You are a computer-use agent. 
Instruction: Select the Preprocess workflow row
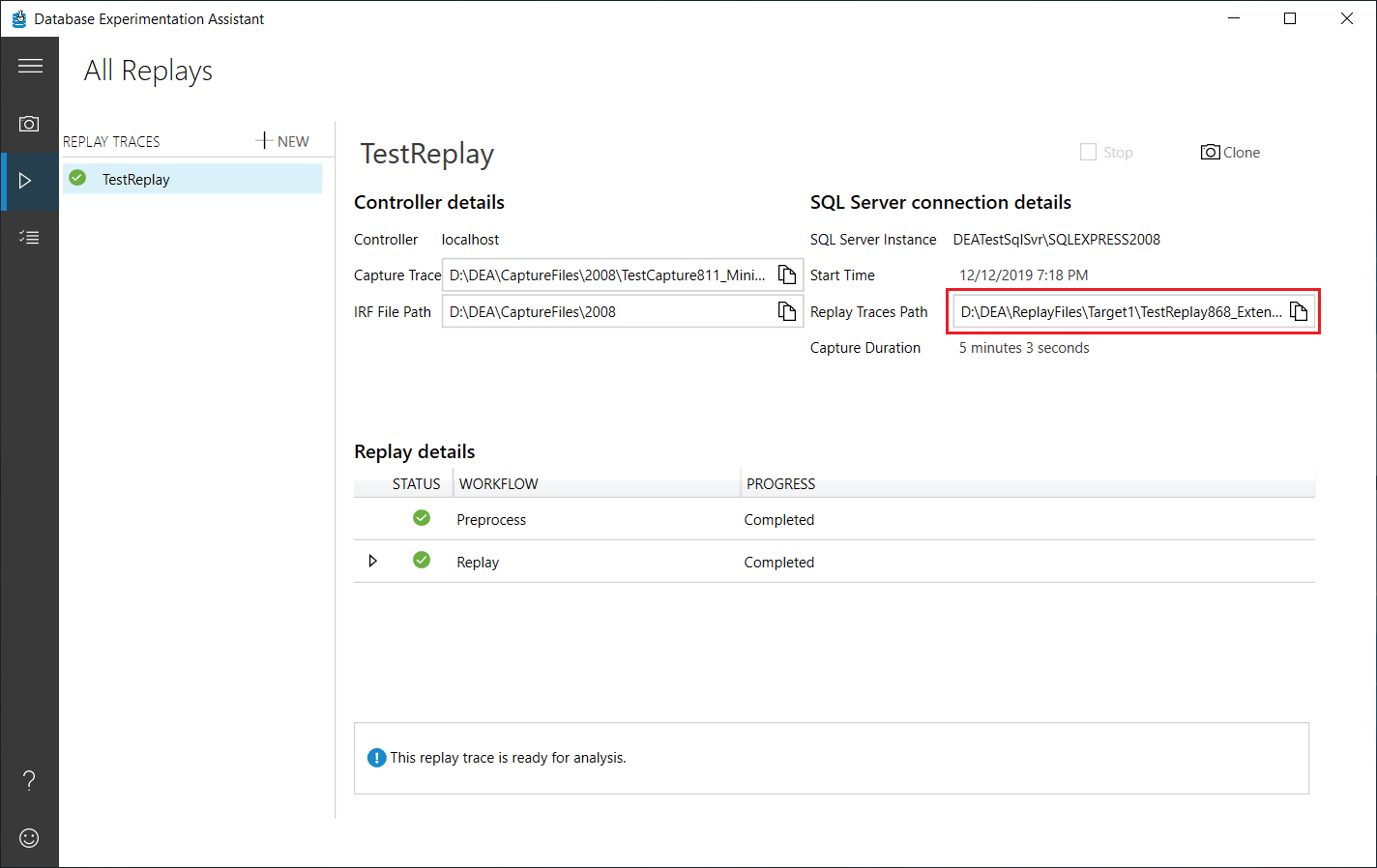coord(835,519)
